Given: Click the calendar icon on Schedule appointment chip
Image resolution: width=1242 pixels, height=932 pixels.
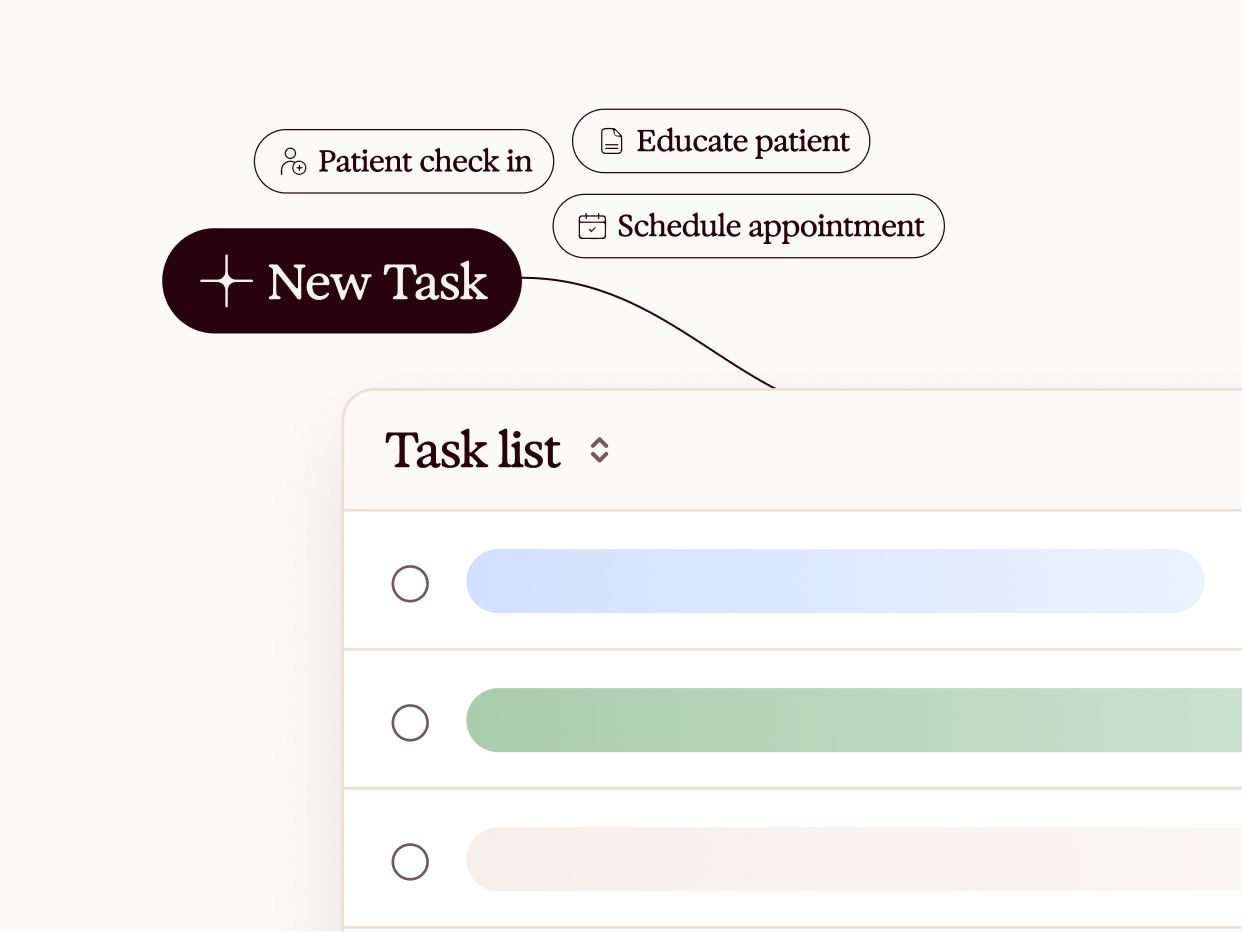Looking at the screenshot, I should [x=592, y=226].
